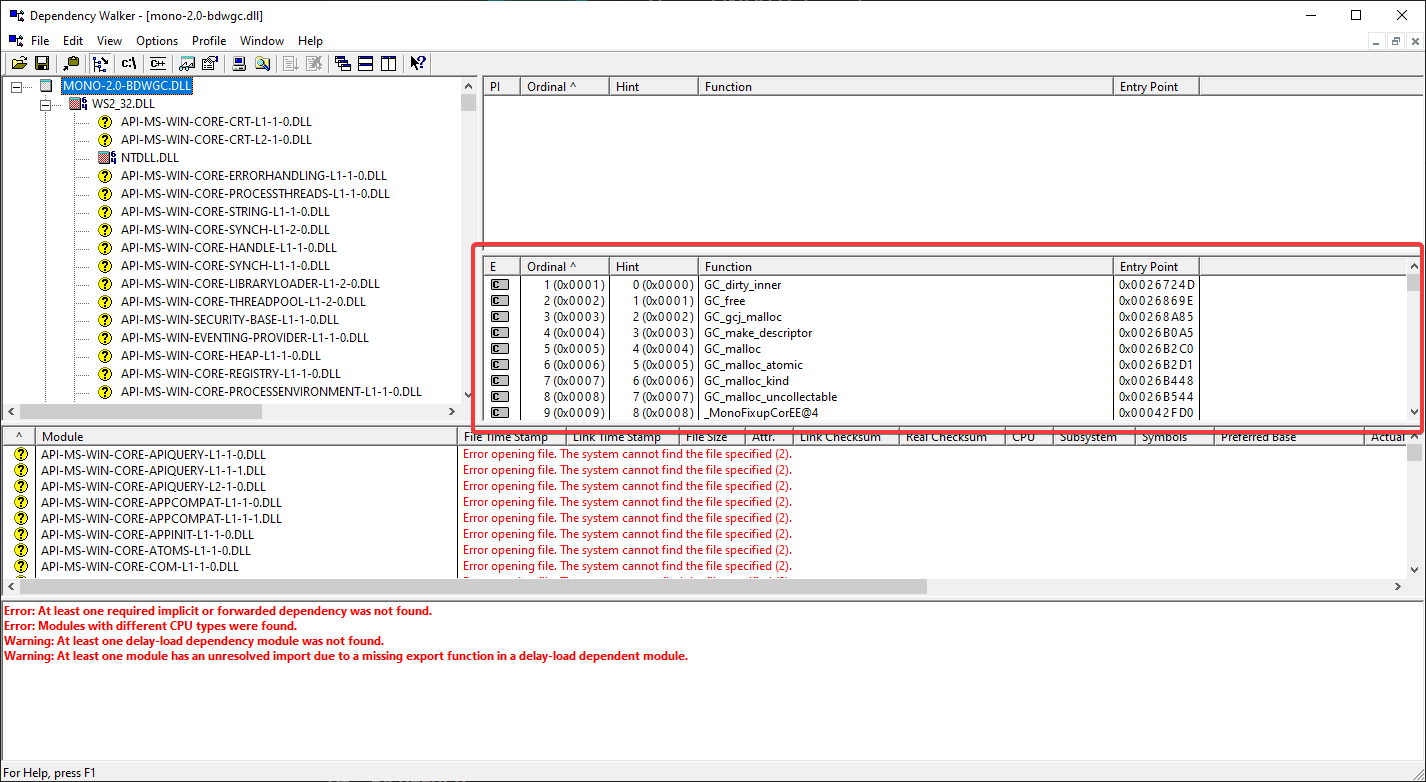Open the View menu

[x=109, y=41]
